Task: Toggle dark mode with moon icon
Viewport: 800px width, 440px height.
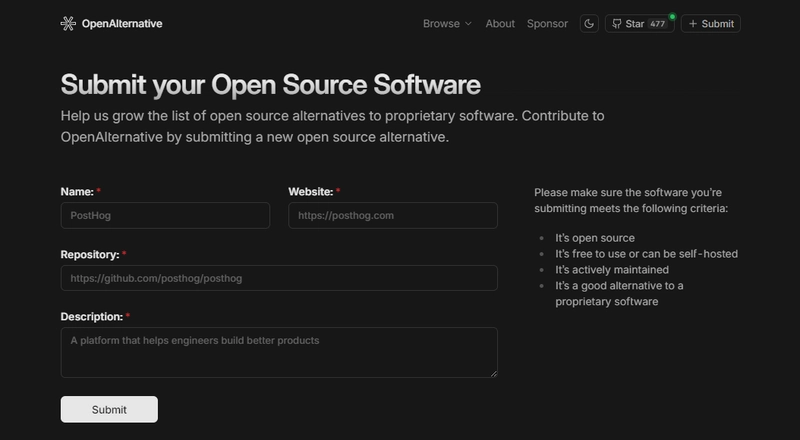Action: point(589,23)
